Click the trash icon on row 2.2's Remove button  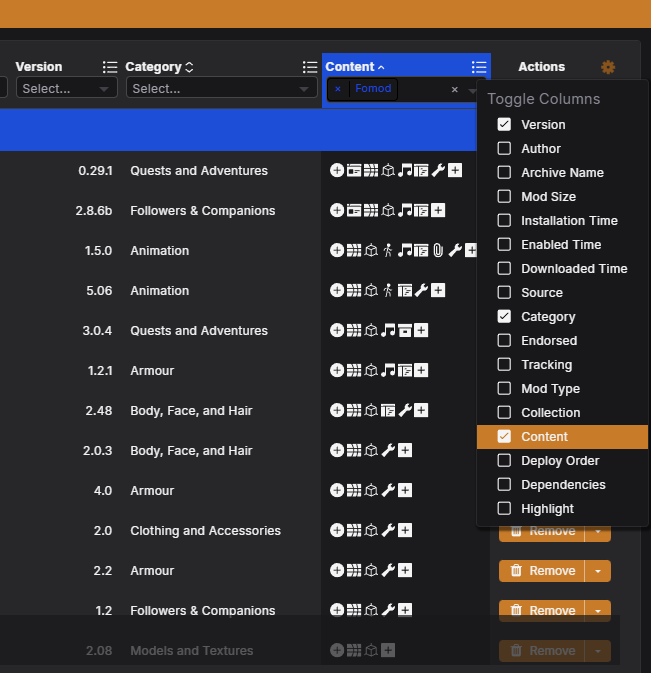click(x=516, y=570)
